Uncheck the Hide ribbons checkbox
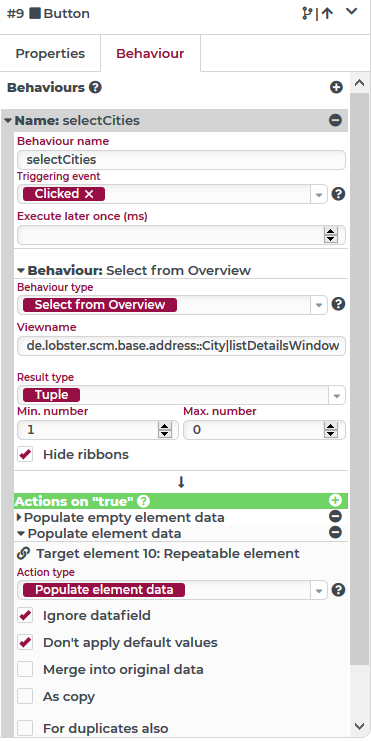 click(x=25, y=454)
